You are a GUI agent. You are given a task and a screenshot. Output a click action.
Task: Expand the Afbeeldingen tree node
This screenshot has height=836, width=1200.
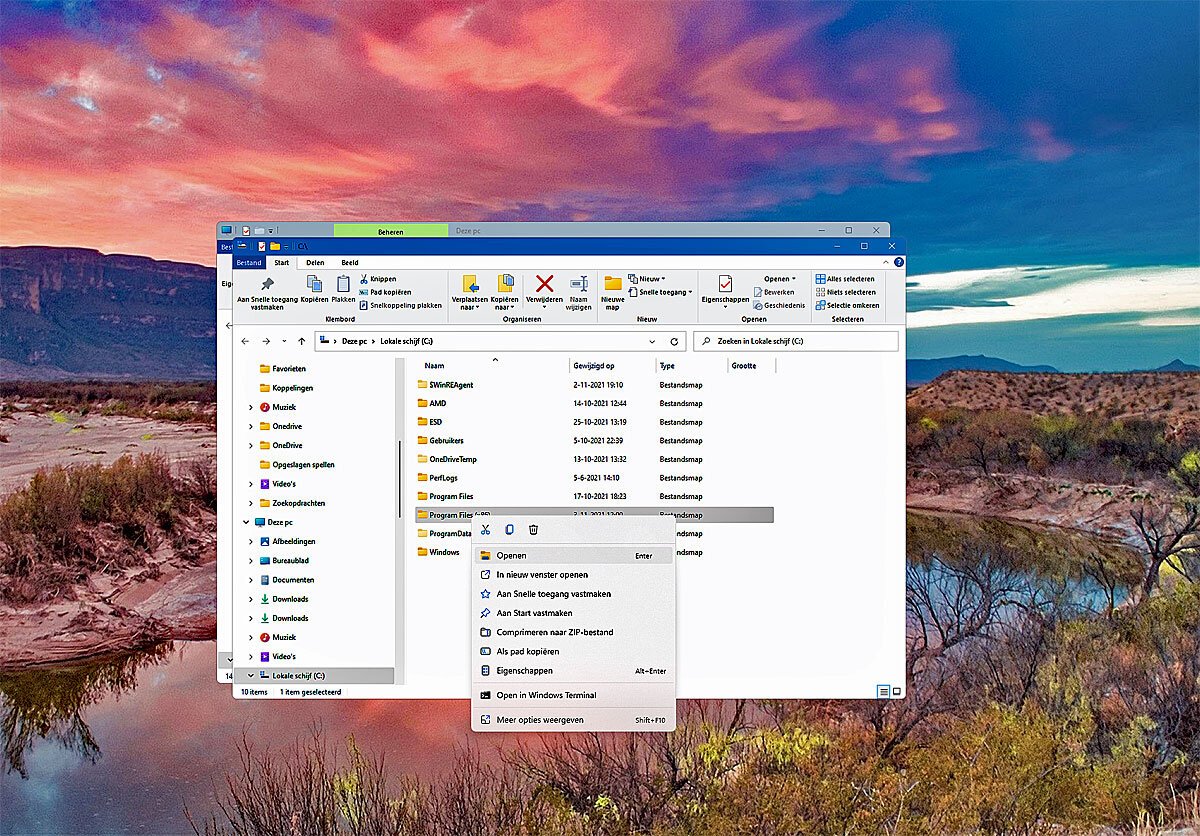[251, 542]
